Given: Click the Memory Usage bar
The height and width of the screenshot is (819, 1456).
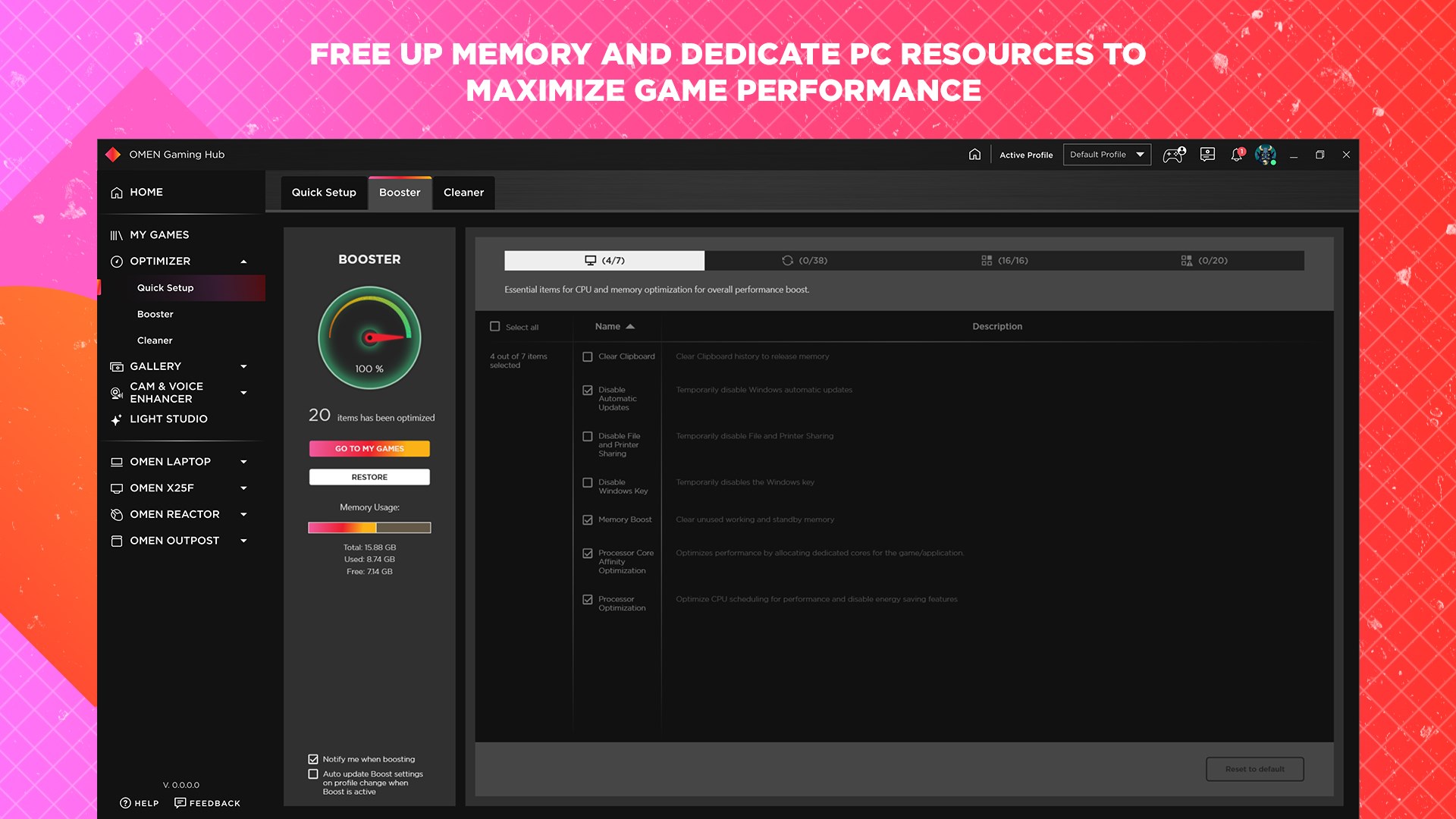Looking at the screenshot, I should point(369,528).
